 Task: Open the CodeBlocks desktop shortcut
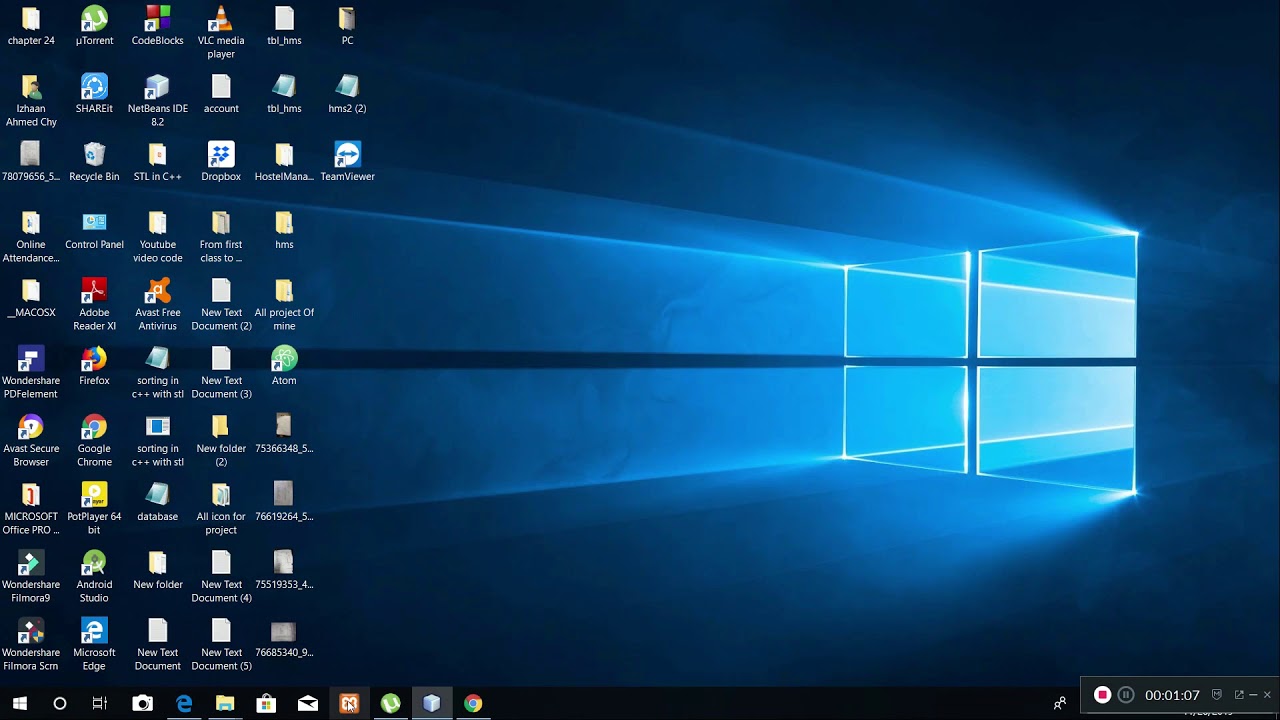tap(157, 26)
